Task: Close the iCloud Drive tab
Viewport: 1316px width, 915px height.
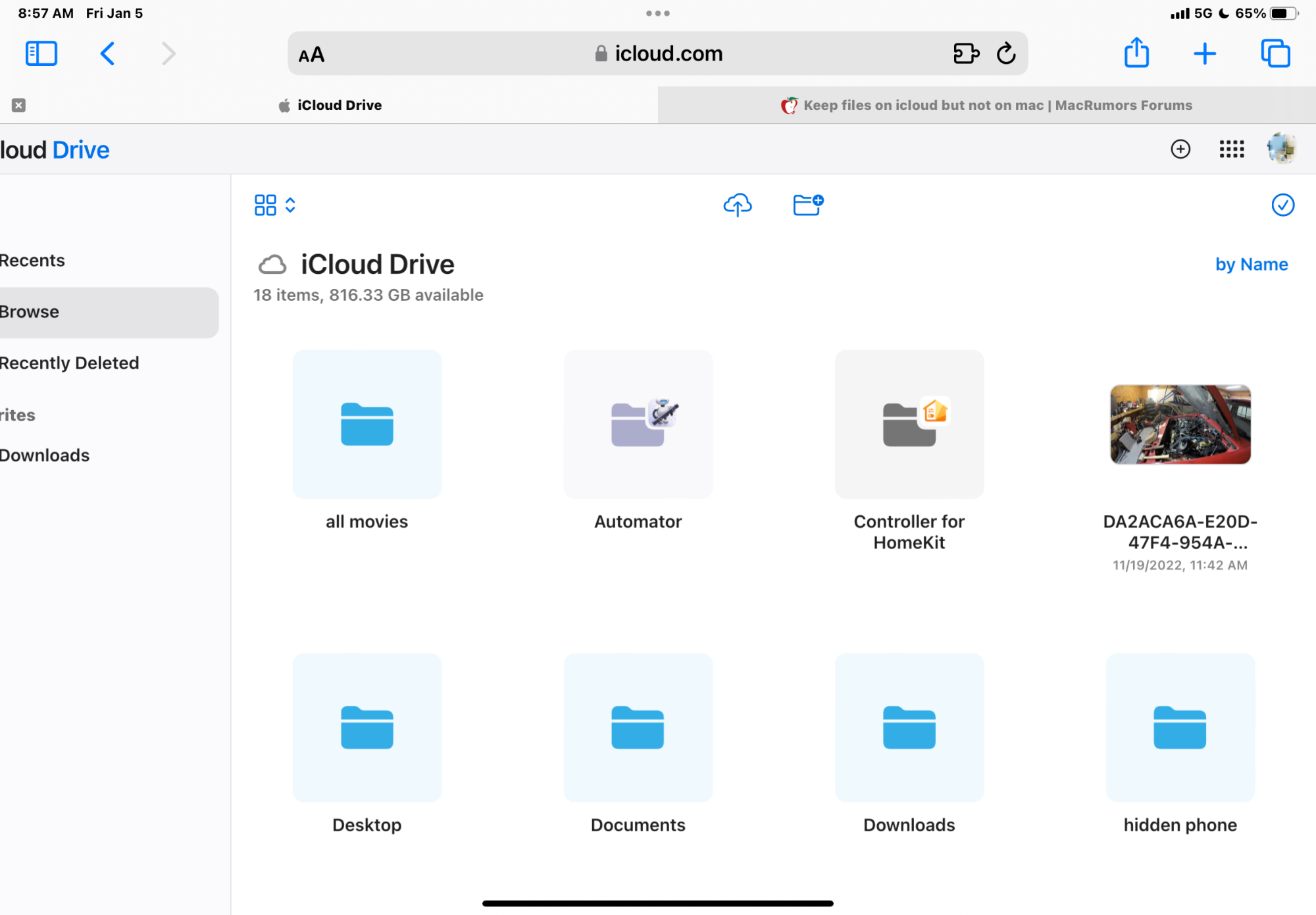Action: [x=18, y=105]
